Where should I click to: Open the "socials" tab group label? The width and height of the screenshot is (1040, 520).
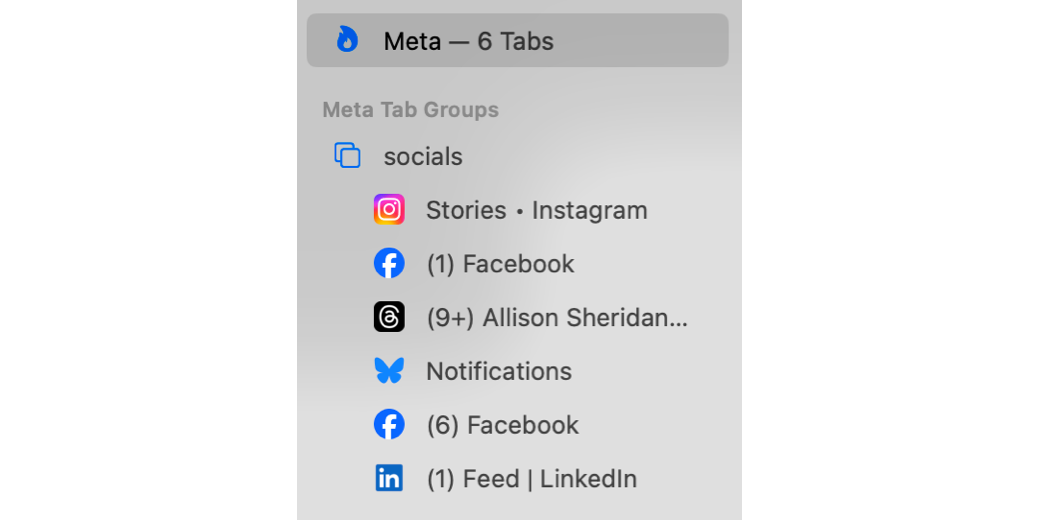click(x=423, y=157)
